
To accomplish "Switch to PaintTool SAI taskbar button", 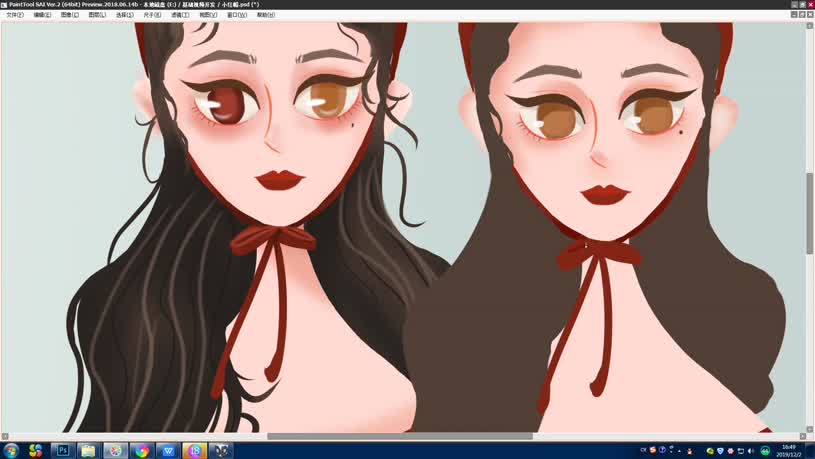I will coord(115,450).
